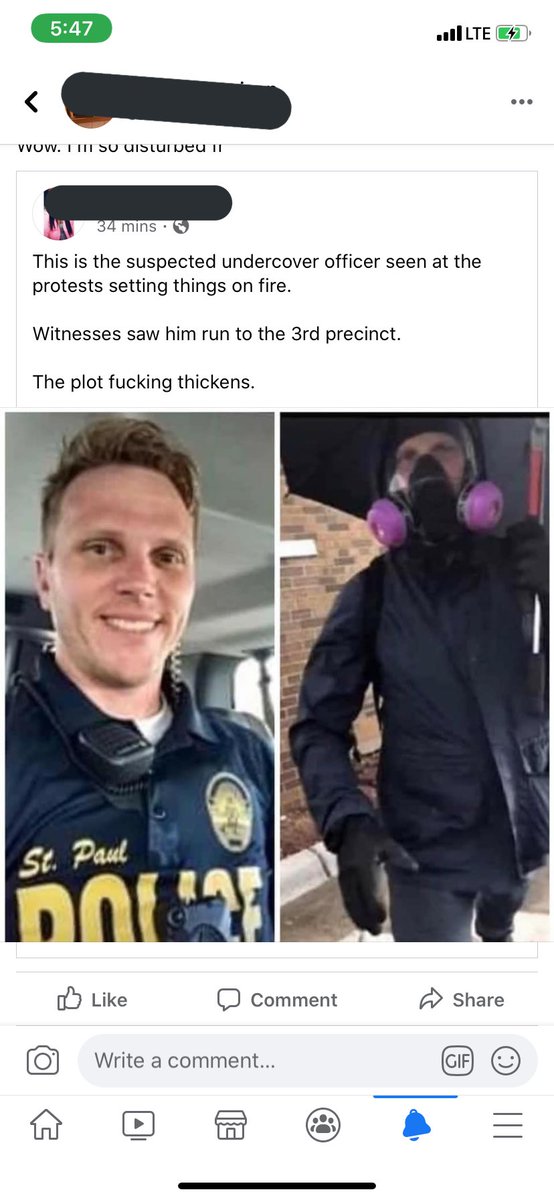
Task: Open the GIF picker
Action: [x=457, y=1061]
